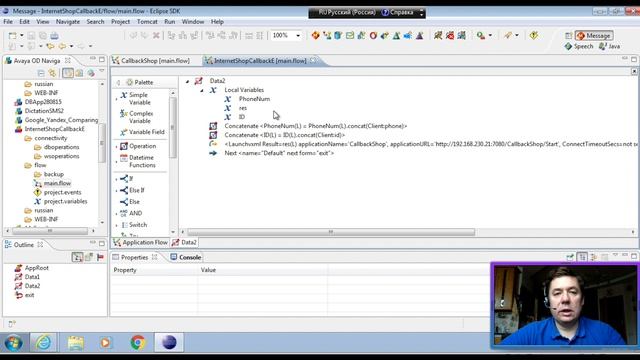Viewport: 640px width, 360px height.
Task: Select the PhoneNum local variable
Action: 247,99
